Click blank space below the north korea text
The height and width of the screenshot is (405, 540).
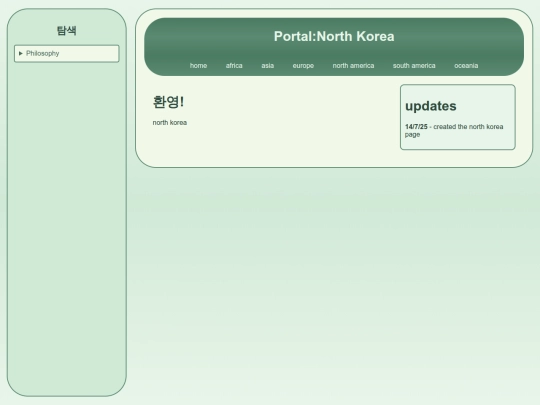pyautogui.click(x=269, y=145)
